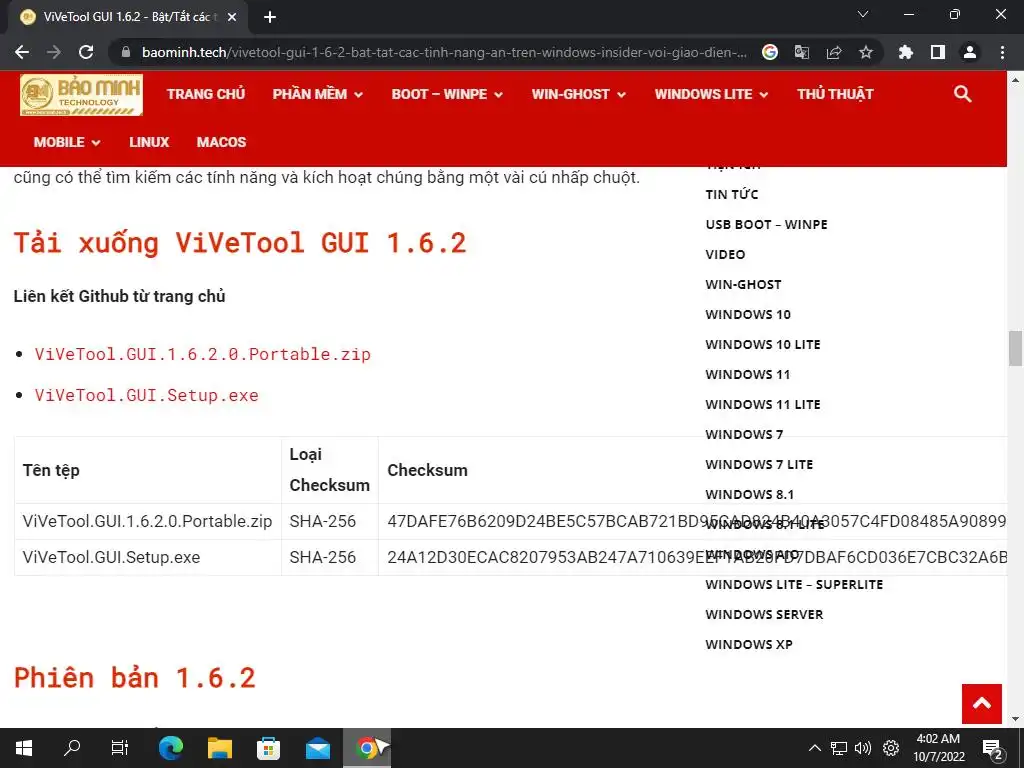Click the network tray icon
This screenshot has height=768, width=1024.
click(839, 748)
